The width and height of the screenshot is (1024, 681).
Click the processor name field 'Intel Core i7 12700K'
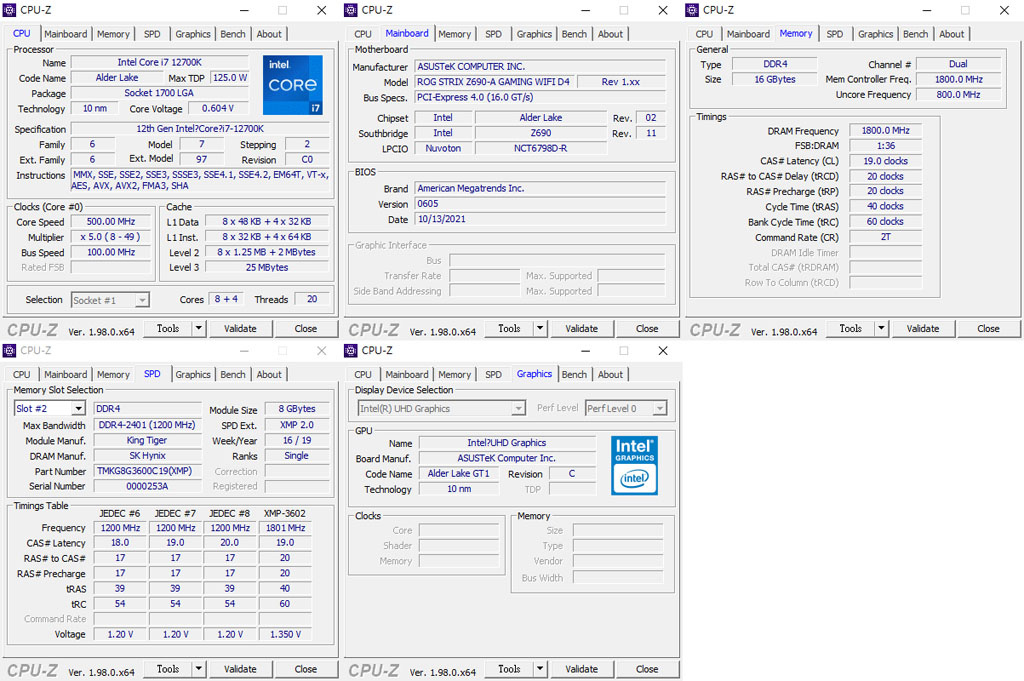160,63
